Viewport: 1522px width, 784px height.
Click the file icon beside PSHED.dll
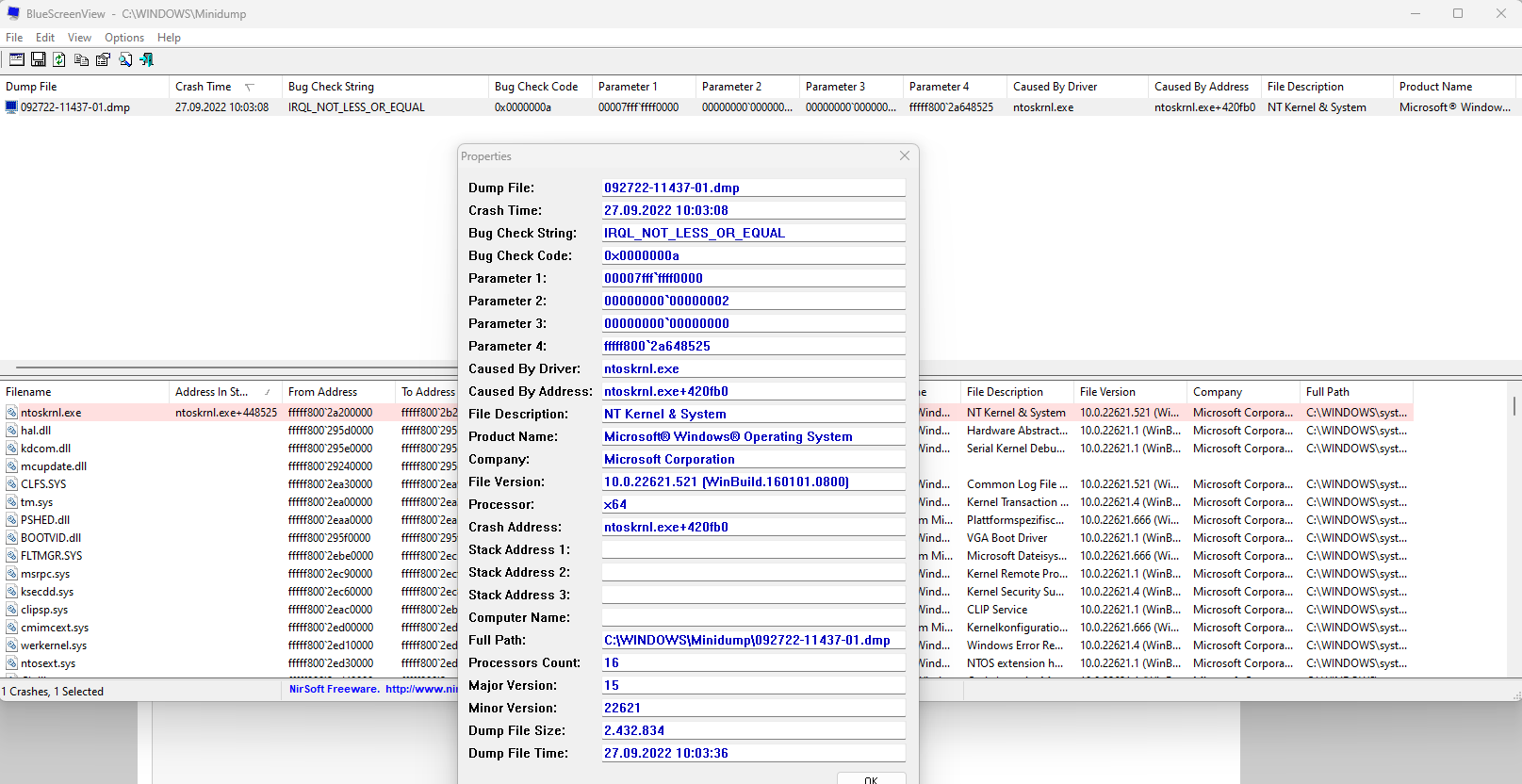pyautogui.click(x=11, y=520)
